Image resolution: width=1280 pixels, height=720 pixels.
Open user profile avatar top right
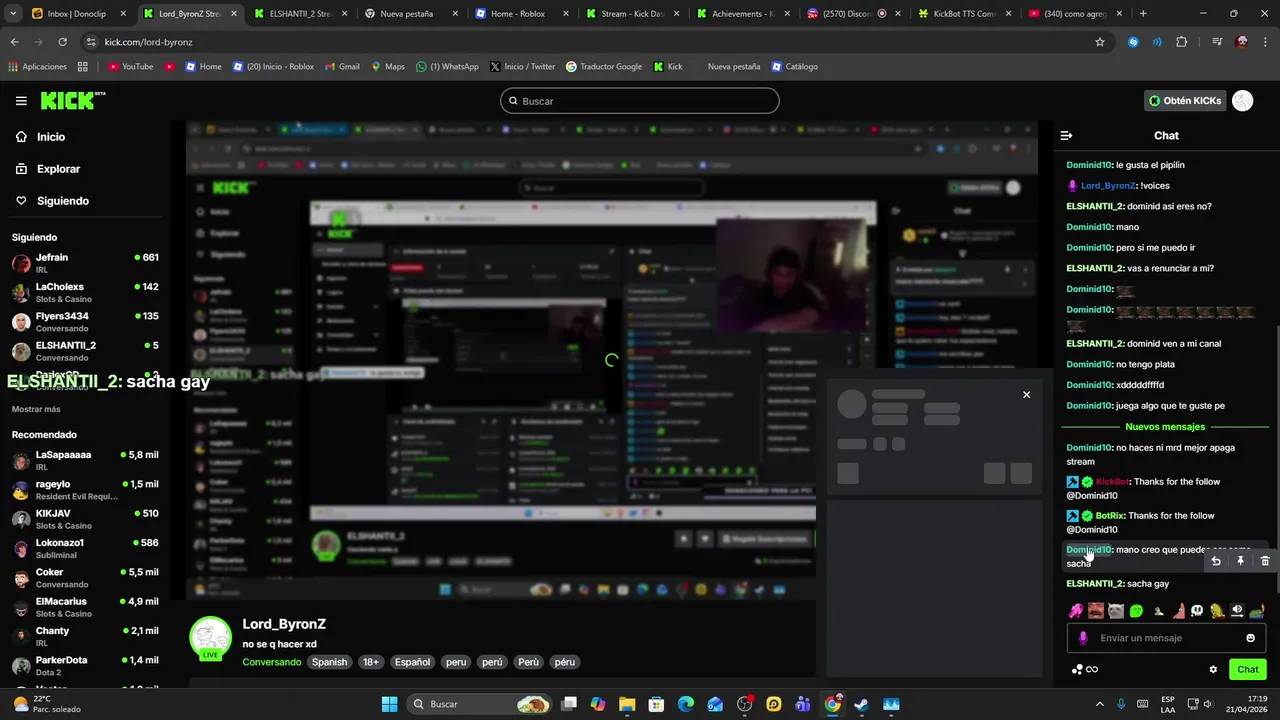1242,101
